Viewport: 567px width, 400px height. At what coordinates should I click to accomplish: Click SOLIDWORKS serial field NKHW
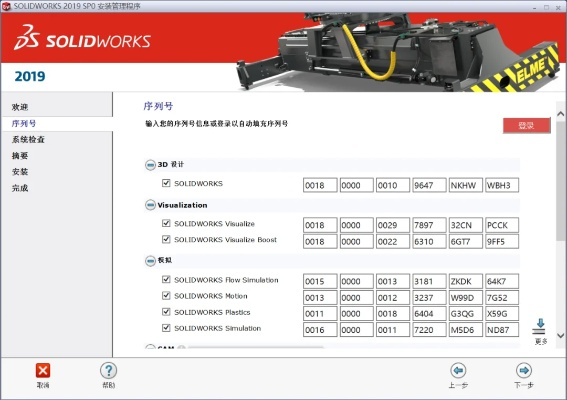(x=465, y=185)
